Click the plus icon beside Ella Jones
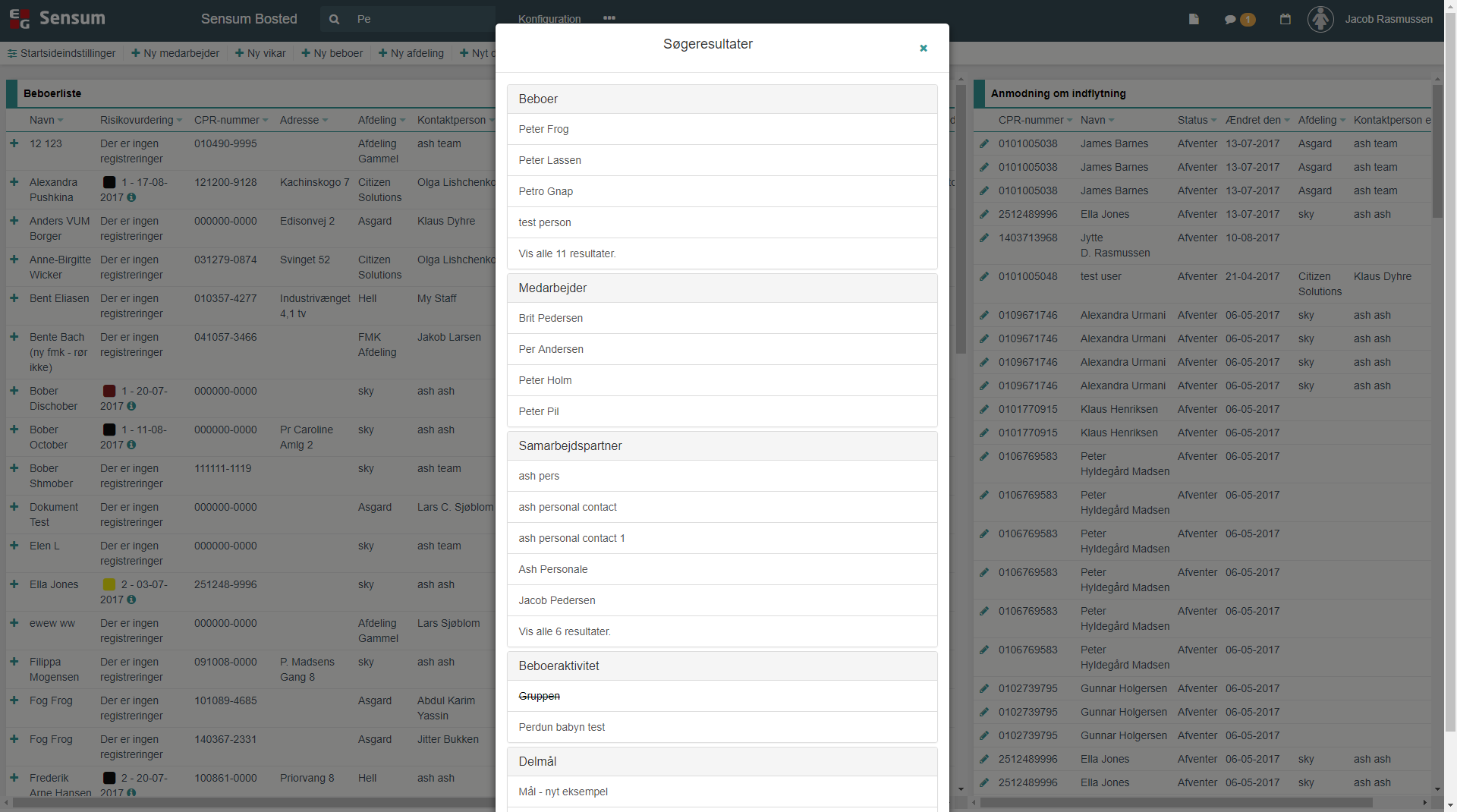This screenshot has height=812, width=1457. click(14, 584)
